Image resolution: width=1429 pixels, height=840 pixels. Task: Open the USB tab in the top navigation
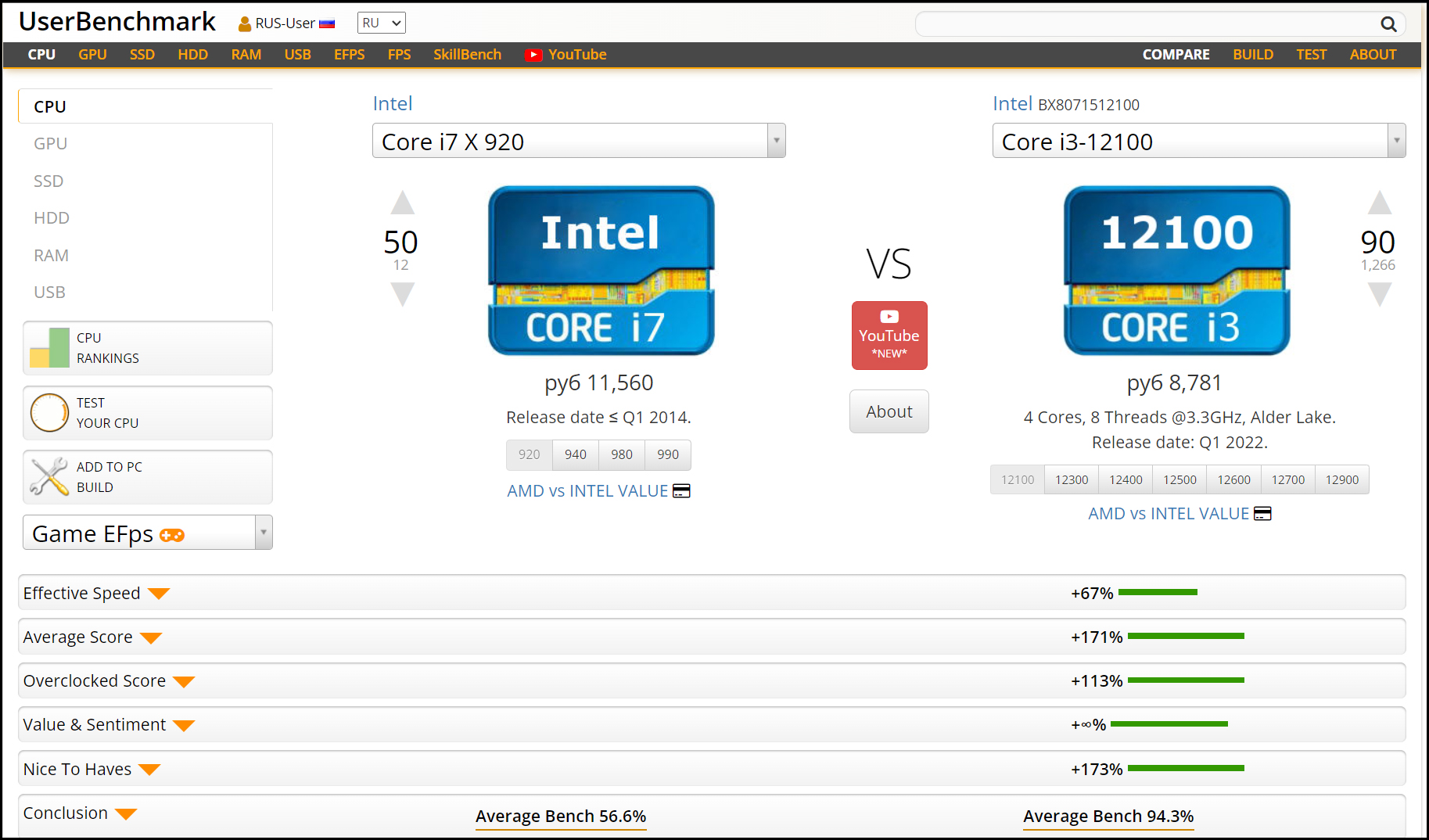pos(297,55)
